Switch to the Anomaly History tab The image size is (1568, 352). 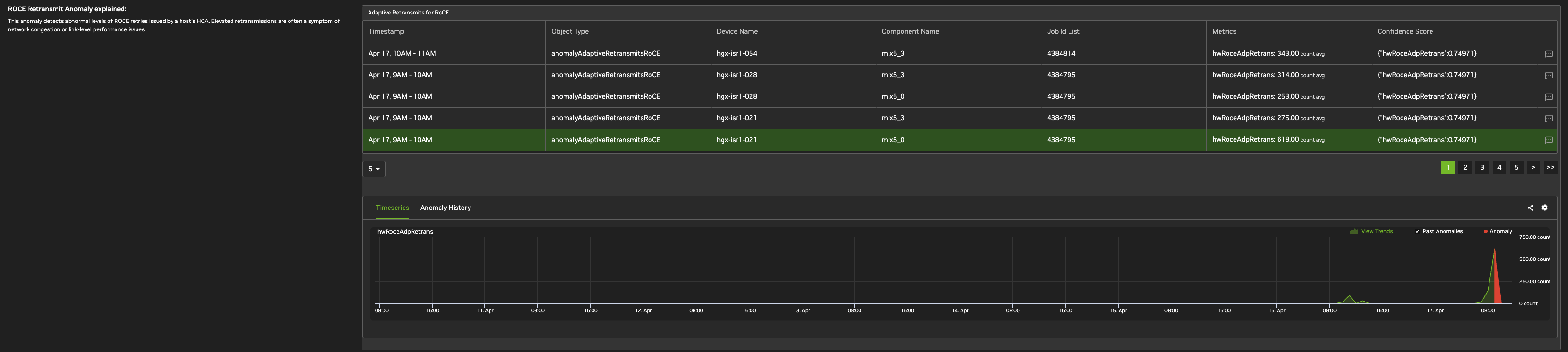pyautogui.click(x=446, y=208)
